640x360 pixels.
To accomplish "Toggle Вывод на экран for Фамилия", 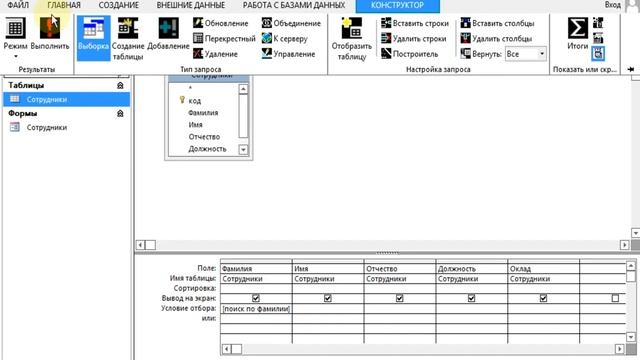I will pos(256,298).
